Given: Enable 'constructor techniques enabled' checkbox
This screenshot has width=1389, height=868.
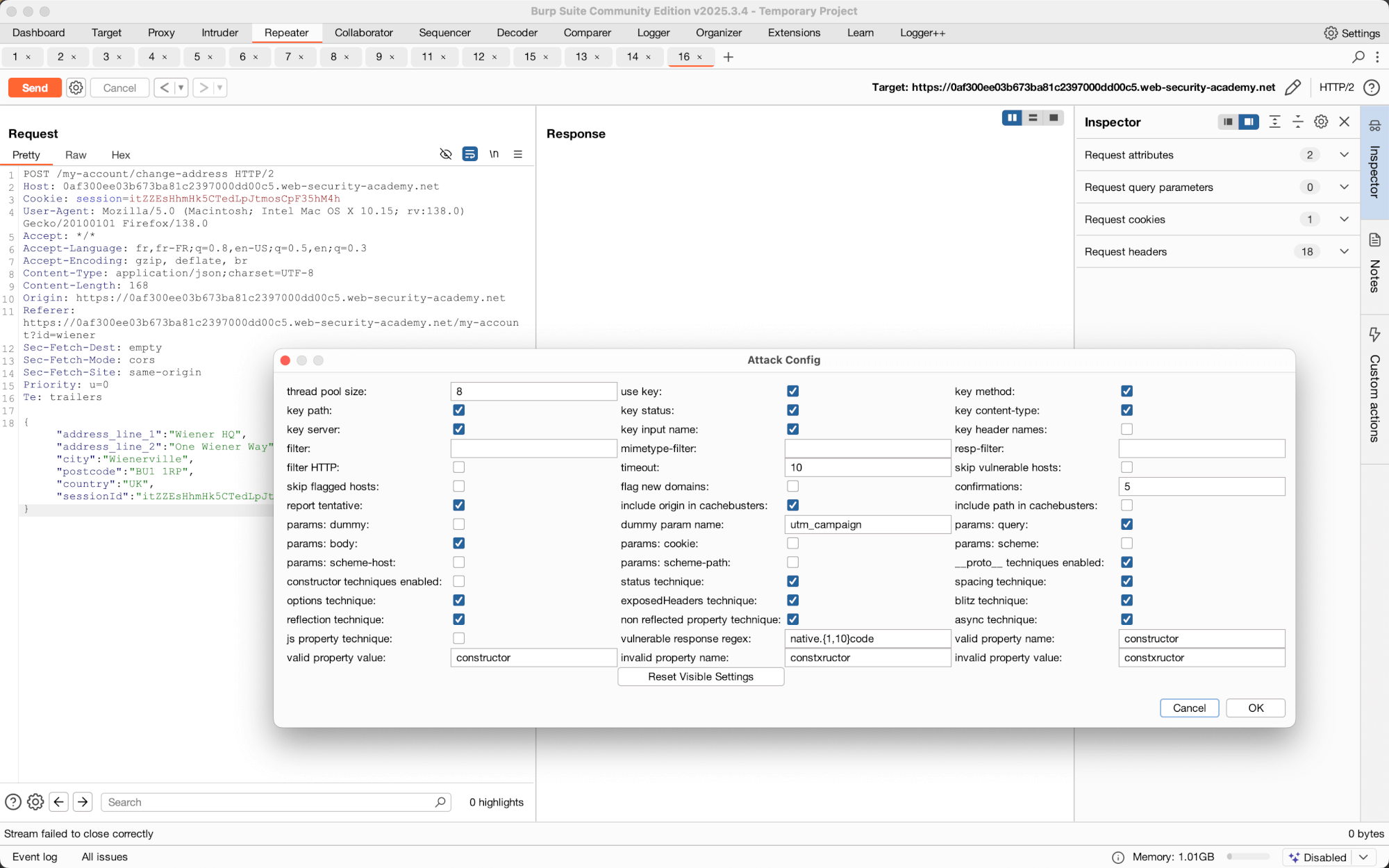Looking at the screenshot, I should pyautogui.click(x=458, y=581).
